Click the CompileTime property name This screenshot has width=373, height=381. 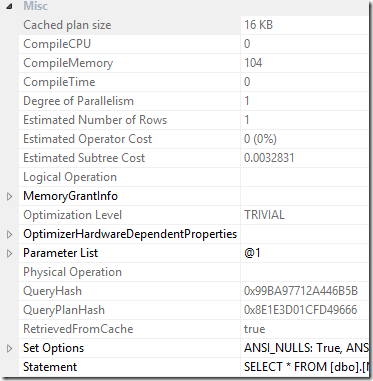pos(59,82)
